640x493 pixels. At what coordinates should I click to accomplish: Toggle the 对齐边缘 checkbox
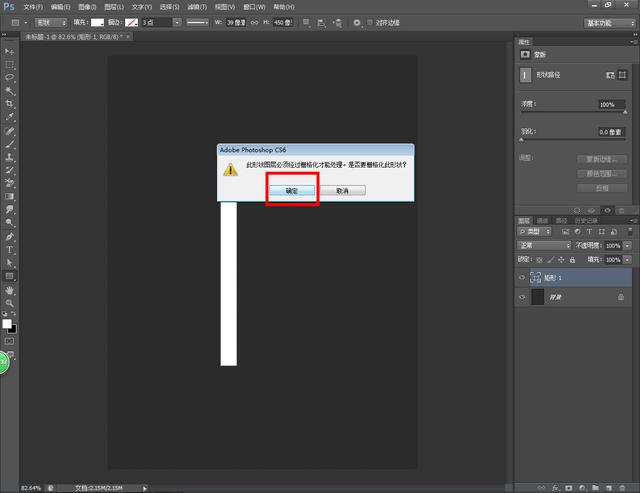pyautogui.click(x=369, y=21)
